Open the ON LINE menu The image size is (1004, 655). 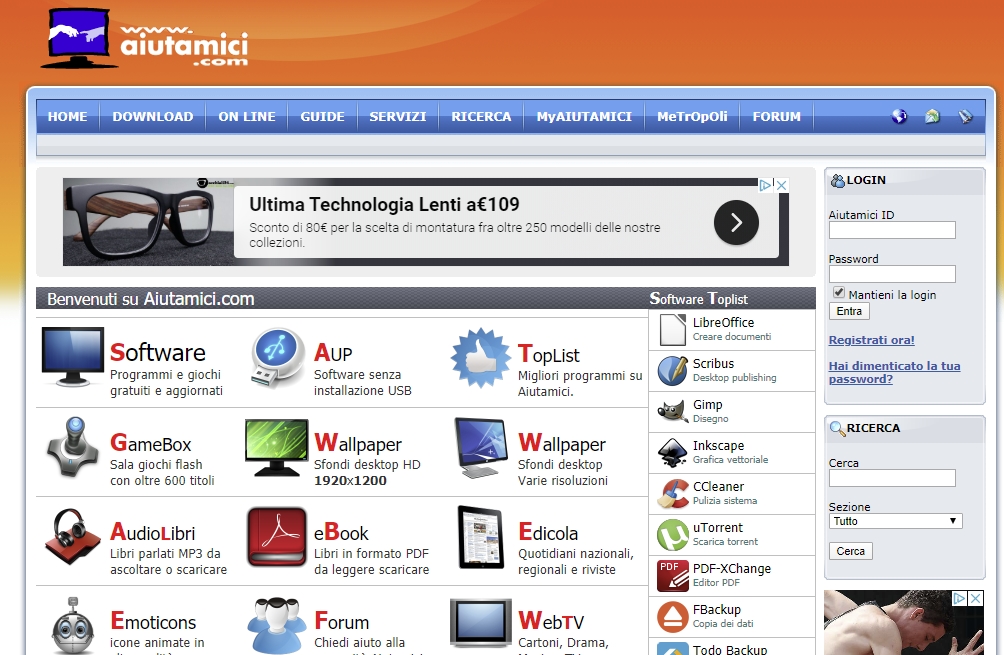click(247, 117)
